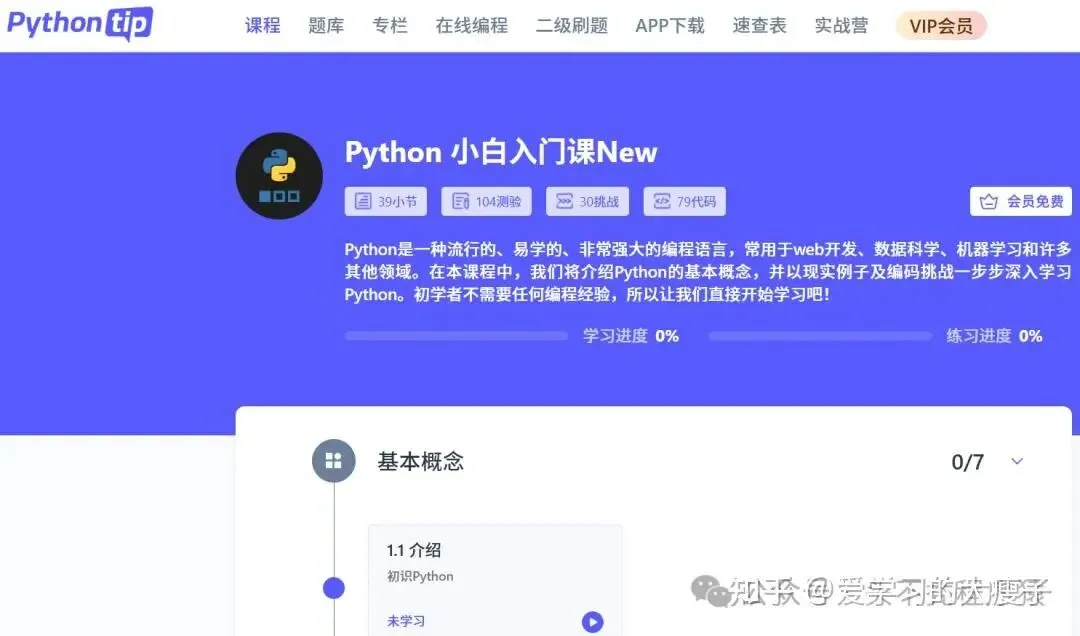Click the 基本概念 grid chapter icon
Image resolution: width=1080 pixels, height=636 pixels.
coord(334,460)
